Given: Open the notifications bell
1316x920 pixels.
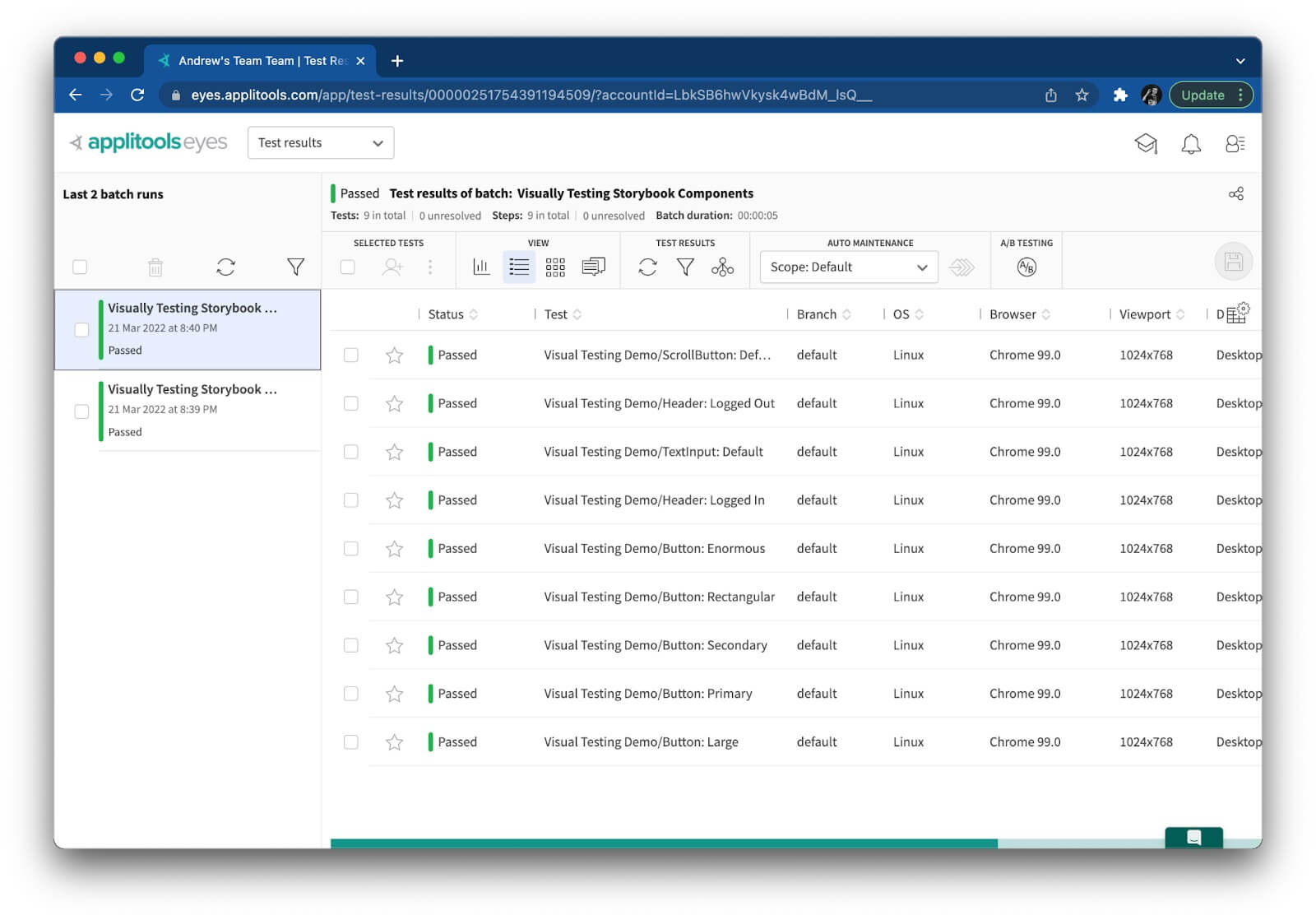Looking at the screenshot, I should (x=1190, y=144).
